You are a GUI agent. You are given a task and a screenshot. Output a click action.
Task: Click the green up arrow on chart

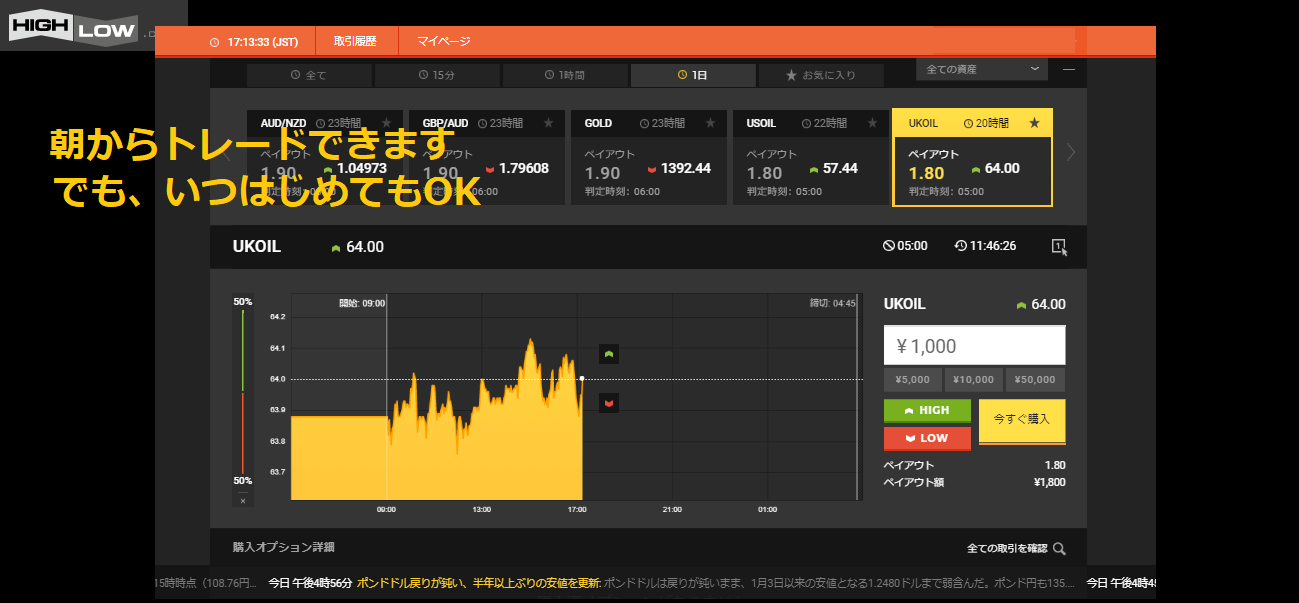609,353
